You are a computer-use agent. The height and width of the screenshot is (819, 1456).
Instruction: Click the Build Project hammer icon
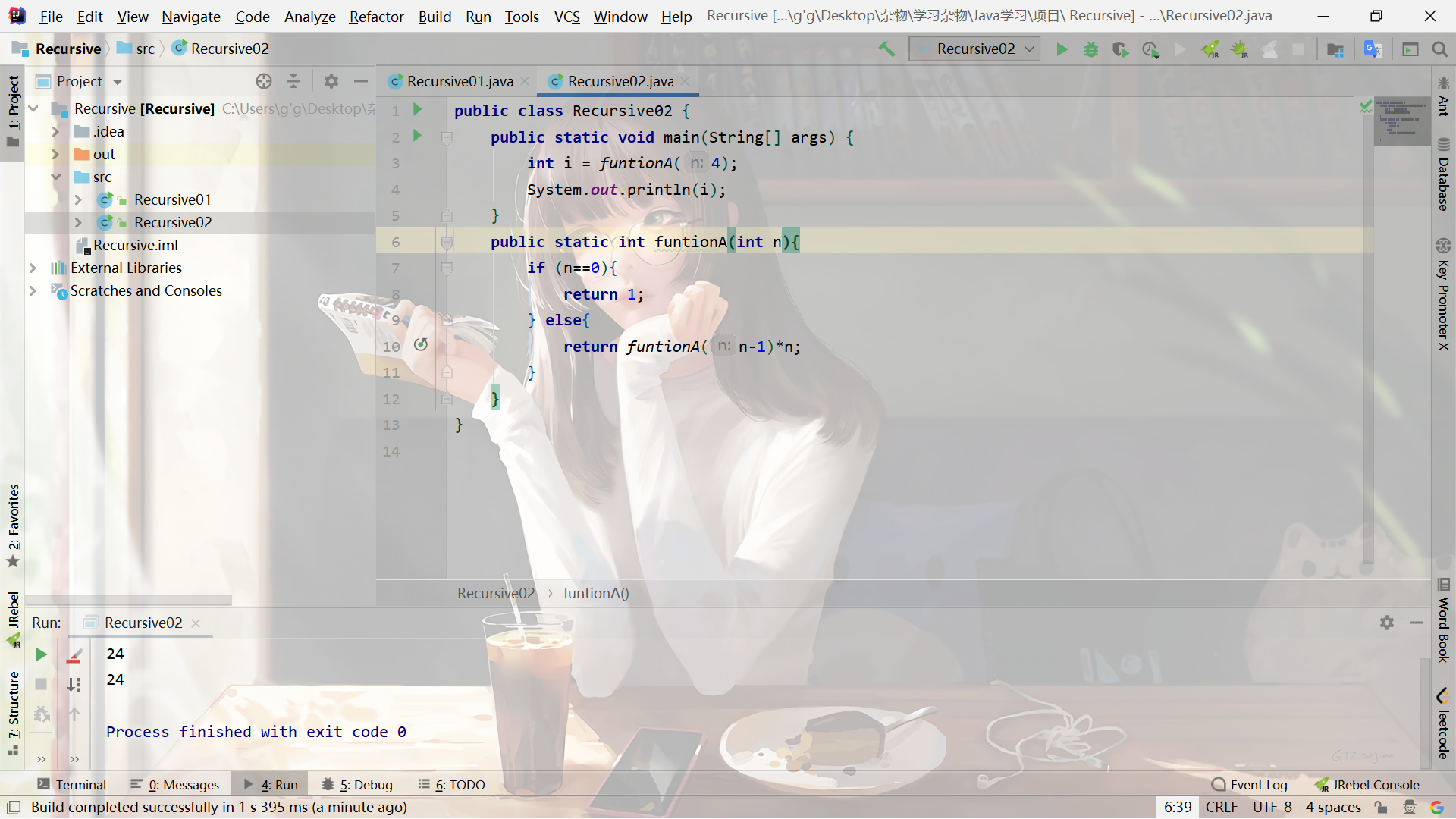pyautogui.click(x=886, y=49)
